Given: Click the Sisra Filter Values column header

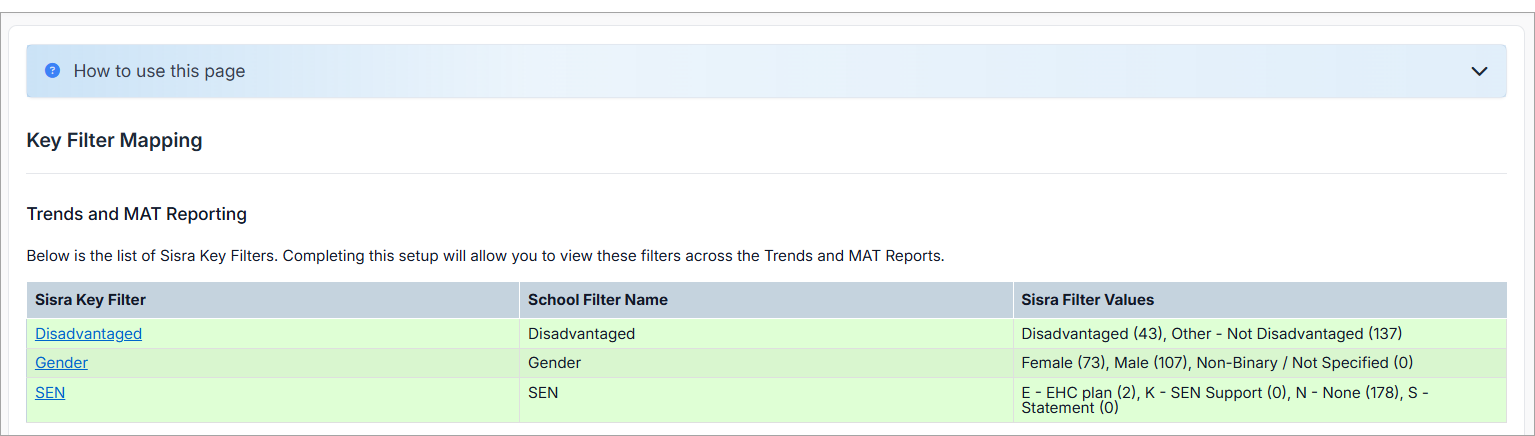Looking at the screenshot, I should (1087, 300).
